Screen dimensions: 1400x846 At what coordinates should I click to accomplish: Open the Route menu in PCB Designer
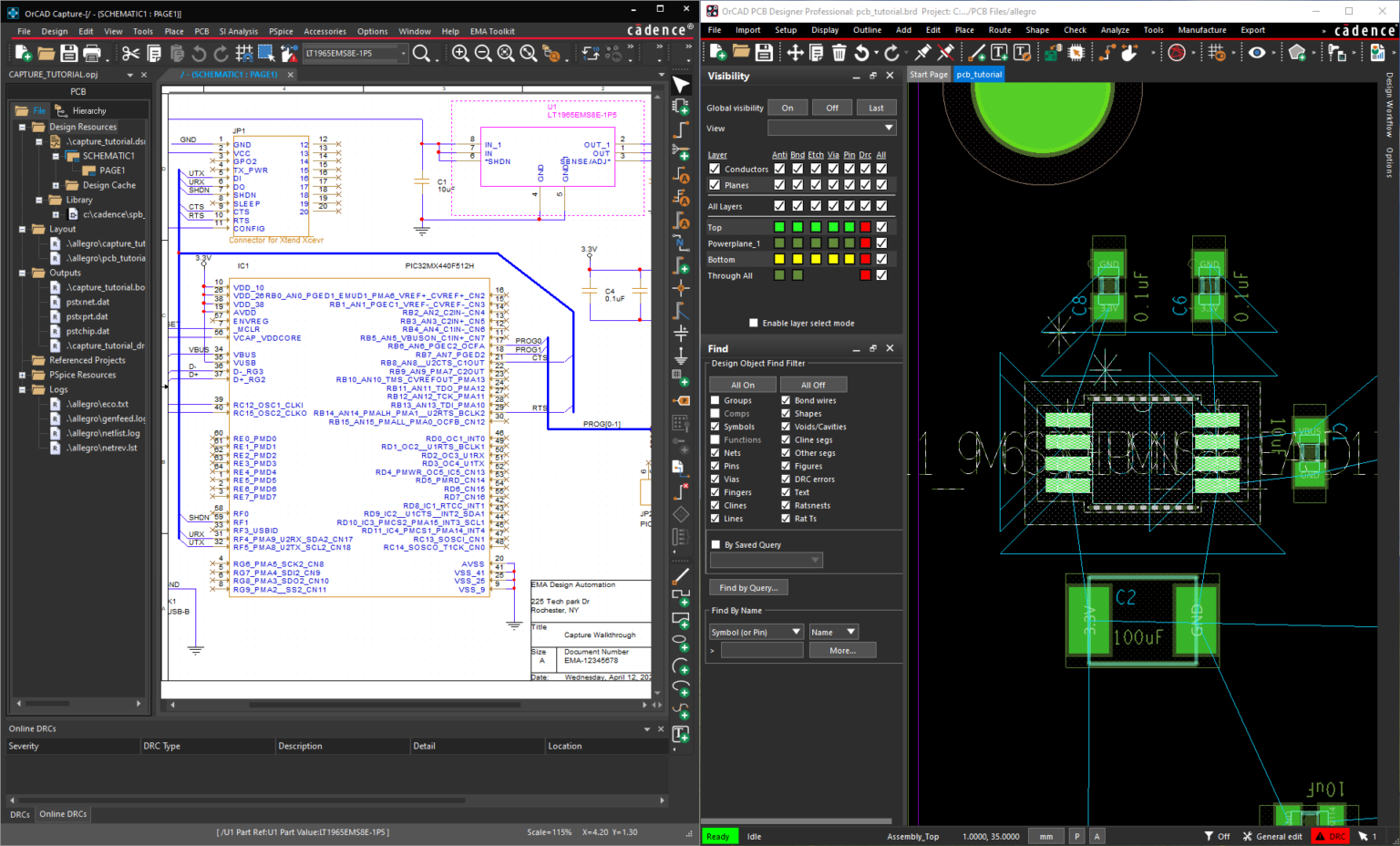coord(1000,29)
